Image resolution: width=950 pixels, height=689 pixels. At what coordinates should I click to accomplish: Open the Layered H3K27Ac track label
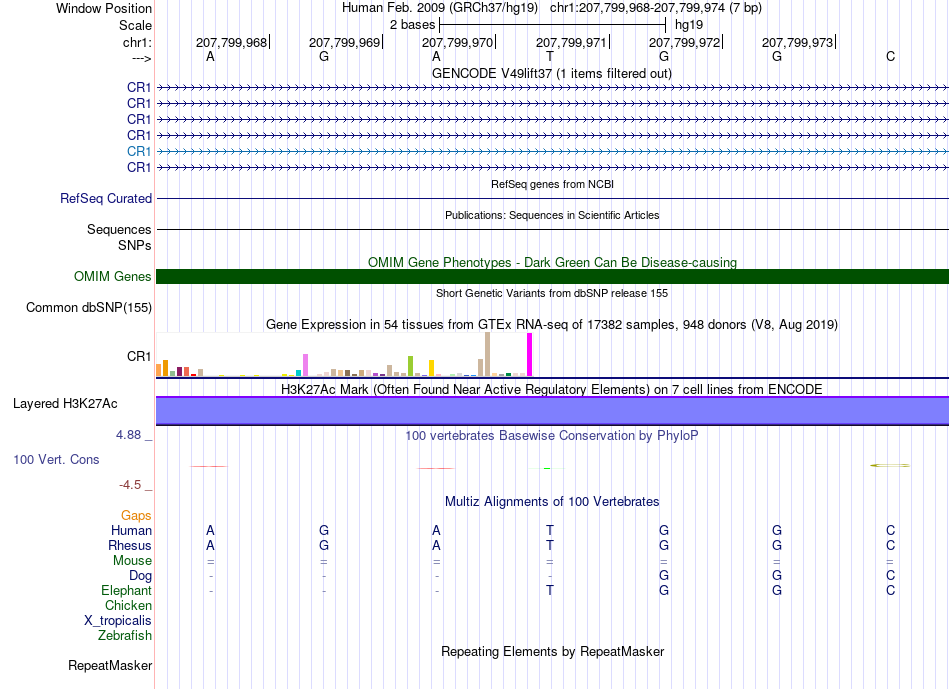tap(65, 404)
